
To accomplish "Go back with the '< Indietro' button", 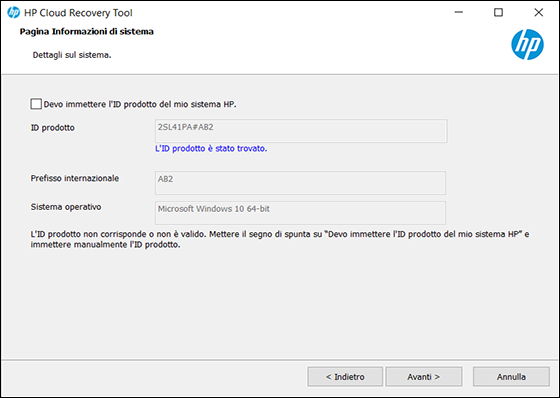I will [345, 377].
